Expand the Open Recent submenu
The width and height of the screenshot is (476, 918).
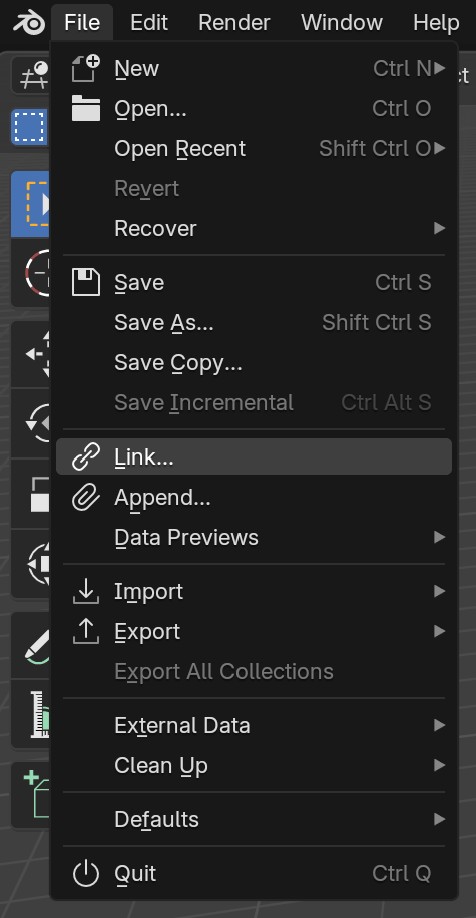pyautogui.click(x=254, y=148)
